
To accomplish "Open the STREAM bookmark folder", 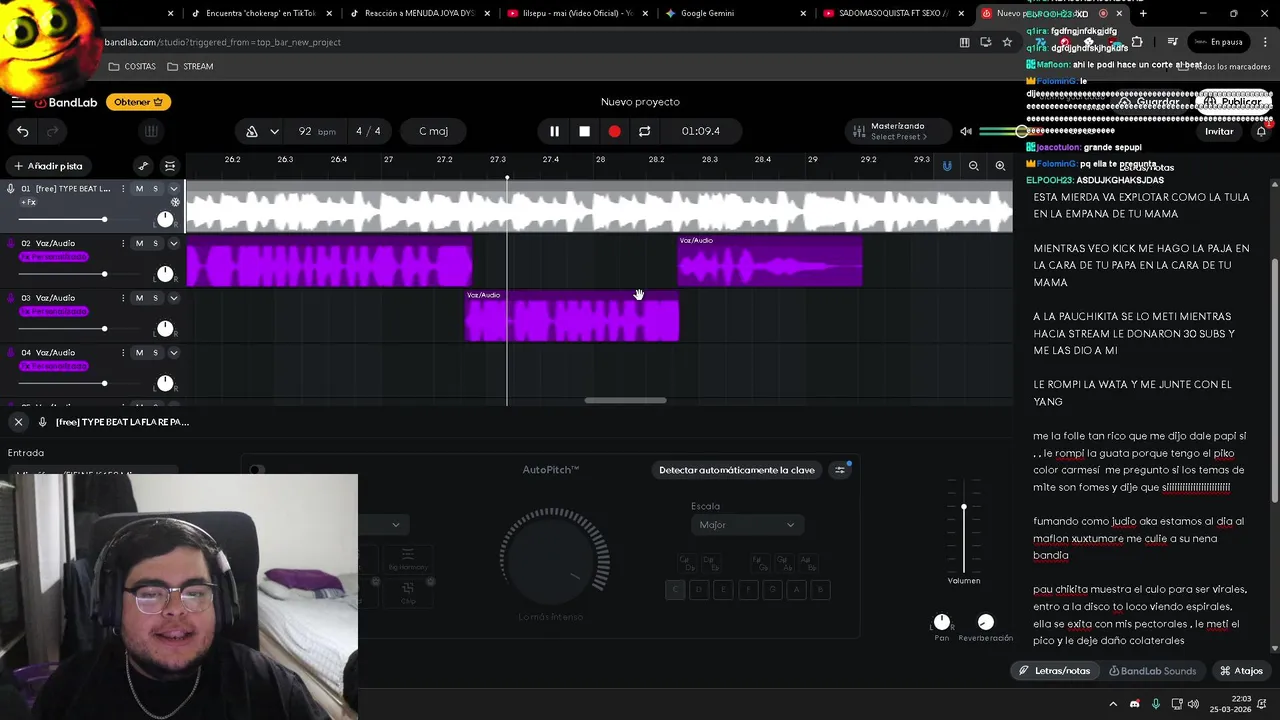I will [190, 66].
